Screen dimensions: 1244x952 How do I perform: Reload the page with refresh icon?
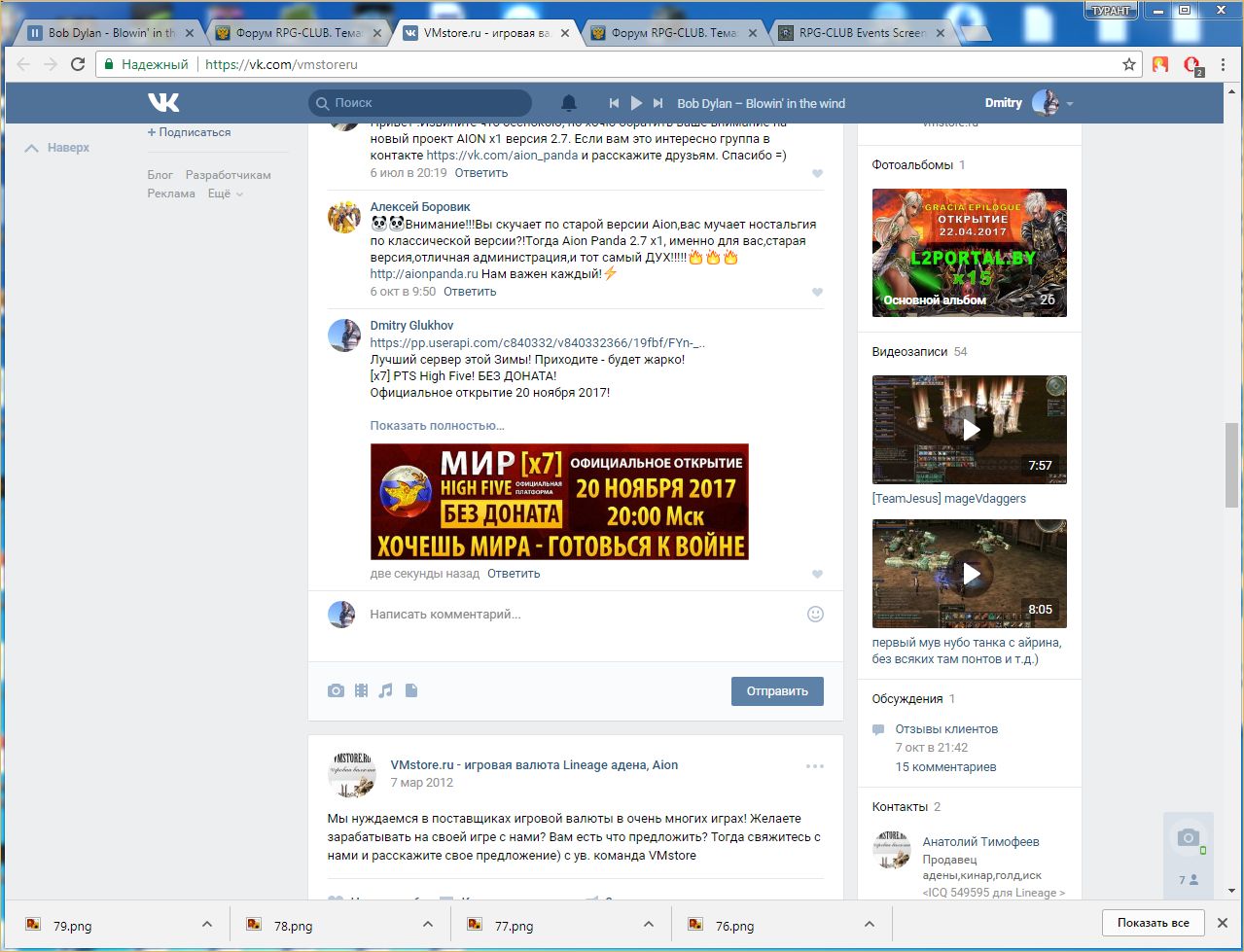tap(78, 64)
